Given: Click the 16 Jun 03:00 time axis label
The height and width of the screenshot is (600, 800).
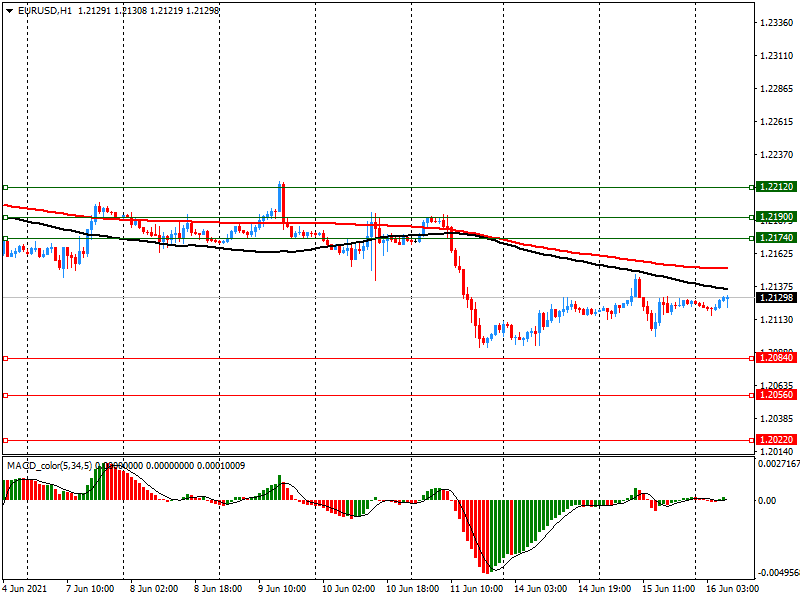Looking at the screenshot, I should (x=732, y=589).
